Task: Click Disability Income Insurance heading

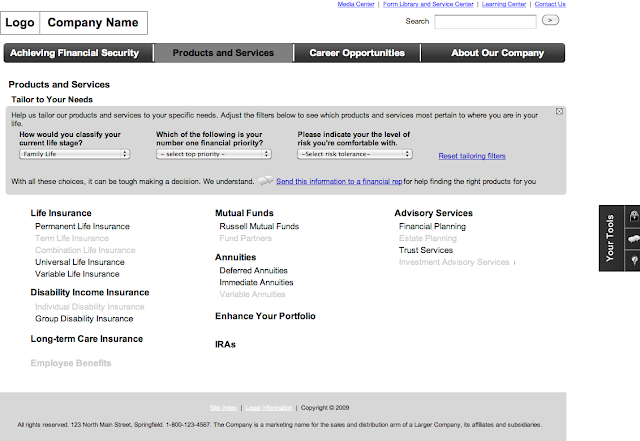Action: click(90, 292)
